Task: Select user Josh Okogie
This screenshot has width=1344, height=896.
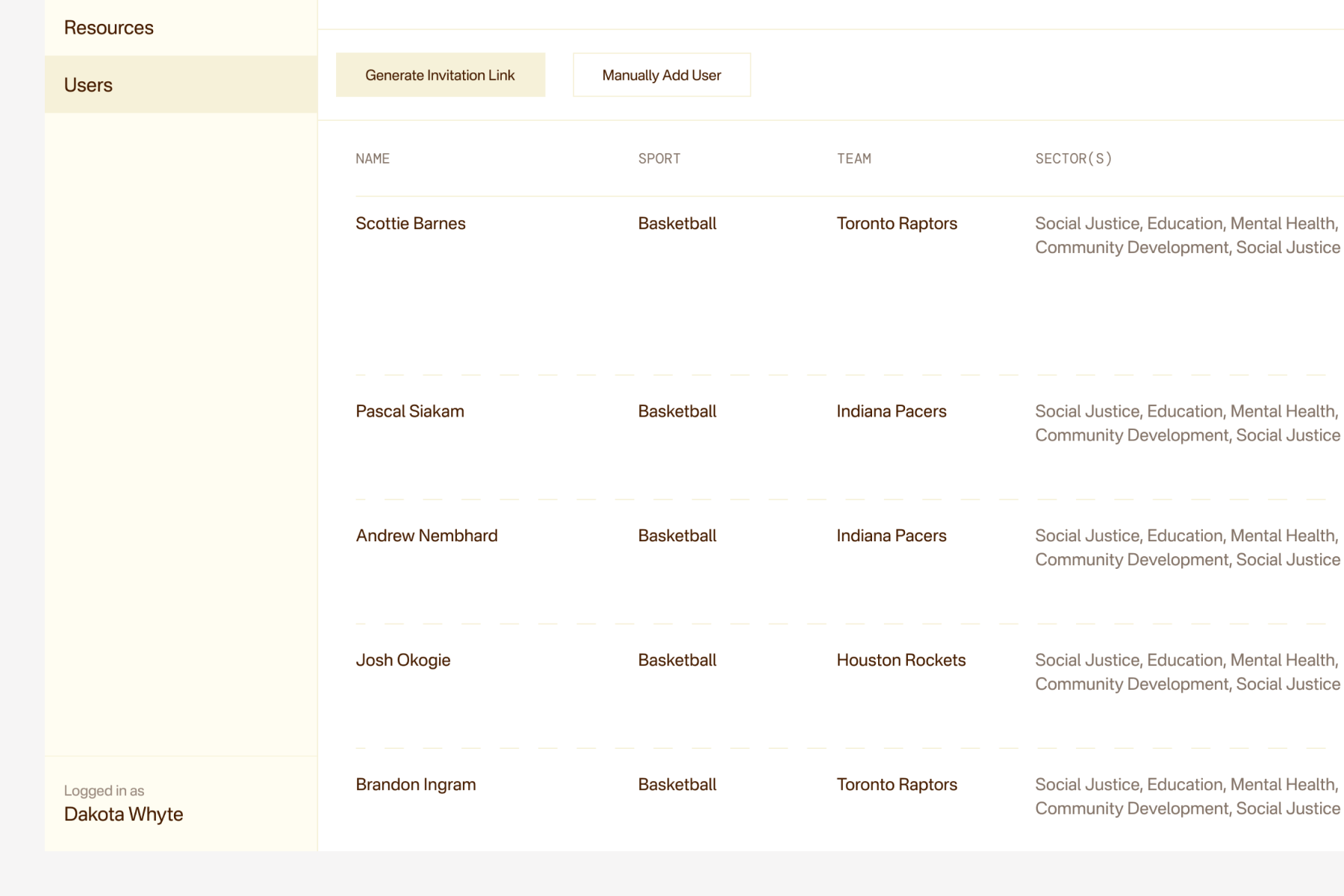Action: coord(402,660)
